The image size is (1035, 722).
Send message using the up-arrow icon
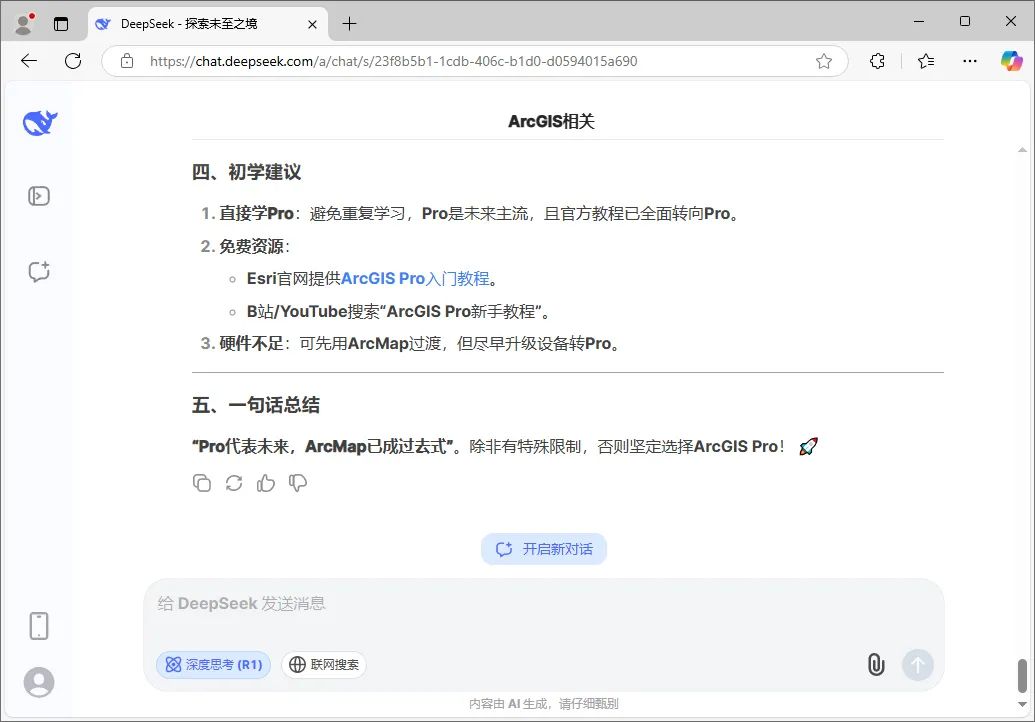point(918,664)
